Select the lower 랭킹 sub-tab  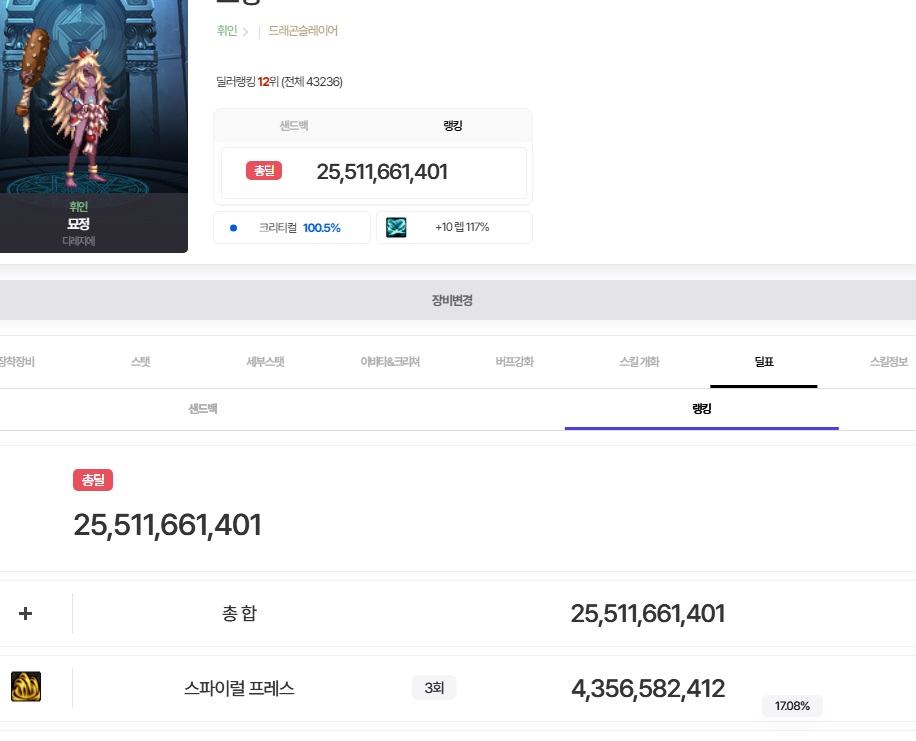[702, 408]
